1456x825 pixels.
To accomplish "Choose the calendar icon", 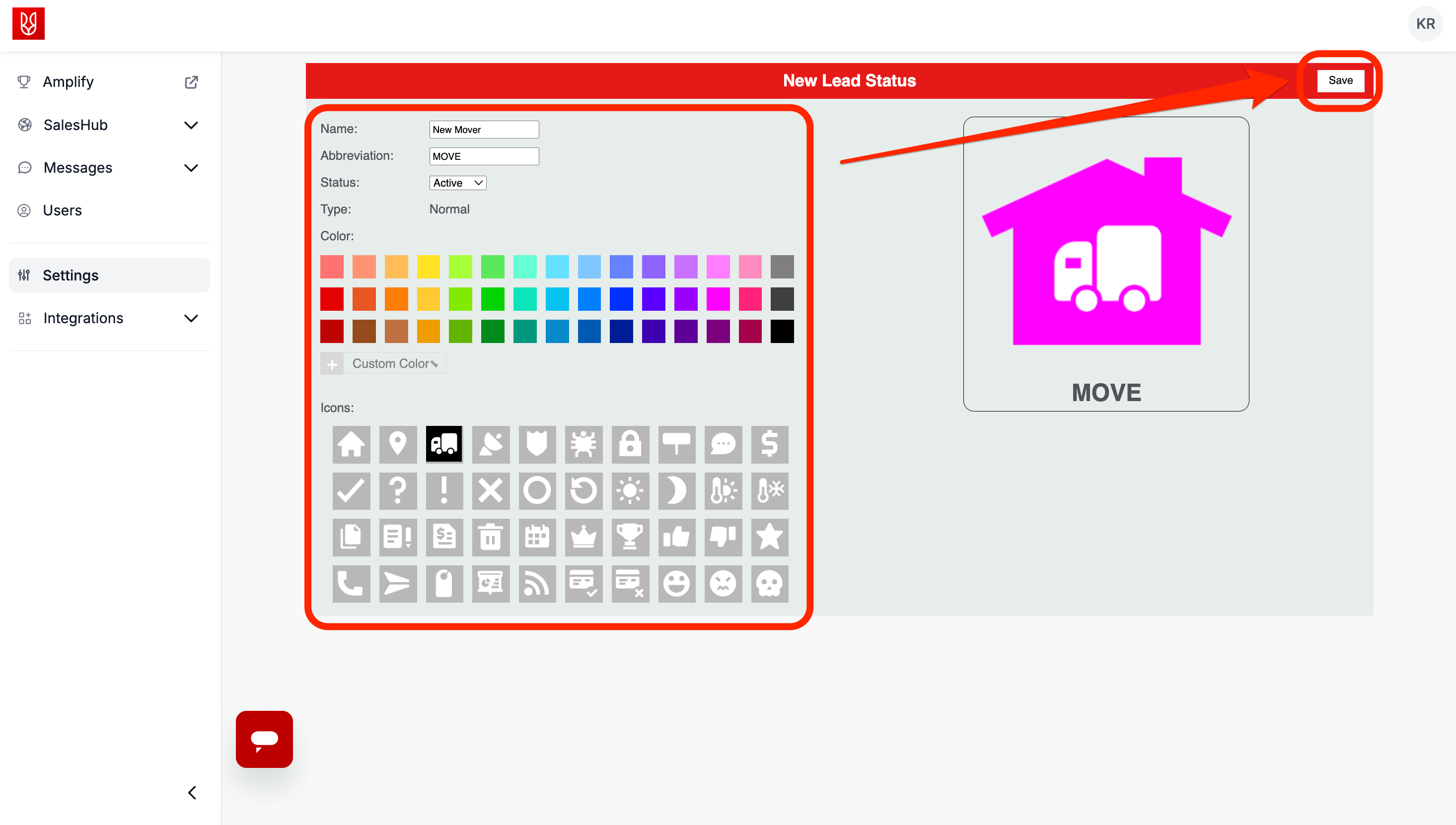I will [537, 537].
